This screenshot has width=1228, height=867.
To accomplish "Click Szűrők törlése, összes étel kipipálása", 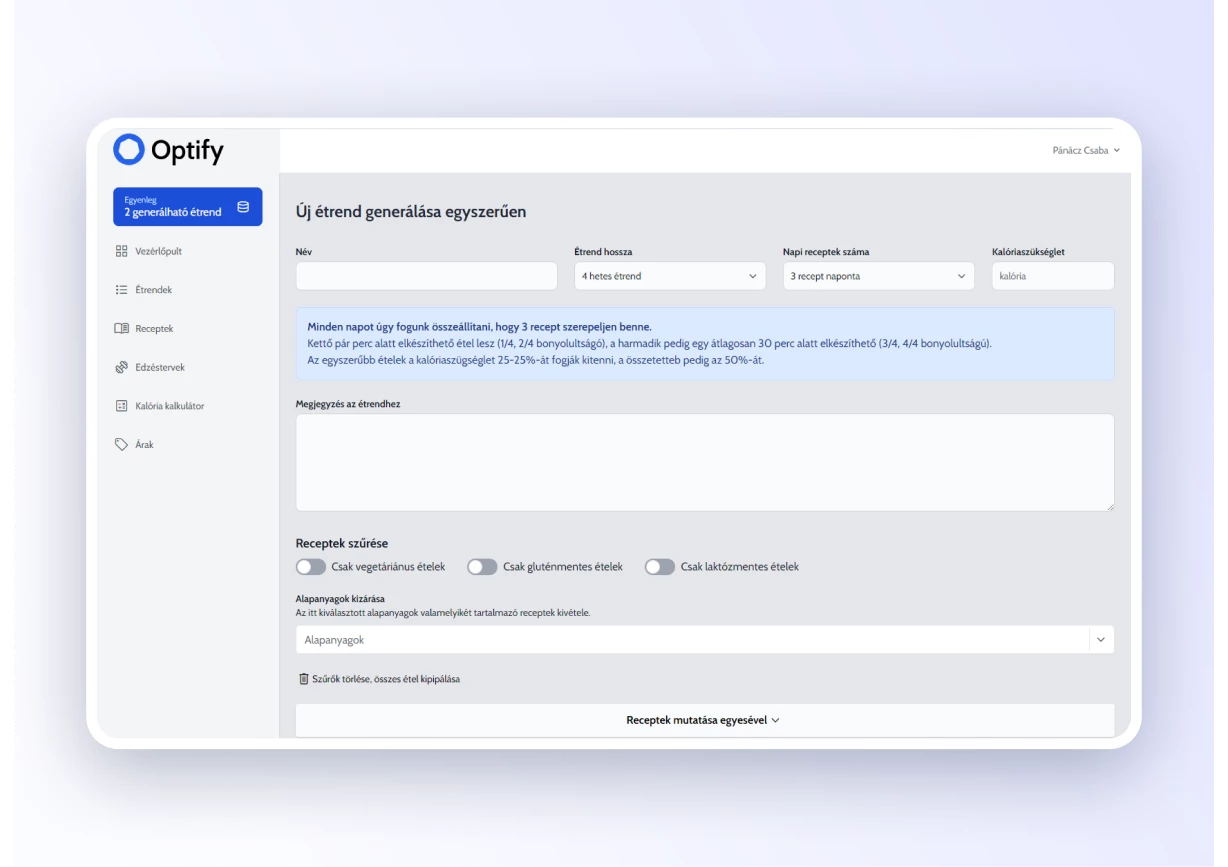I will click(379, 679).
